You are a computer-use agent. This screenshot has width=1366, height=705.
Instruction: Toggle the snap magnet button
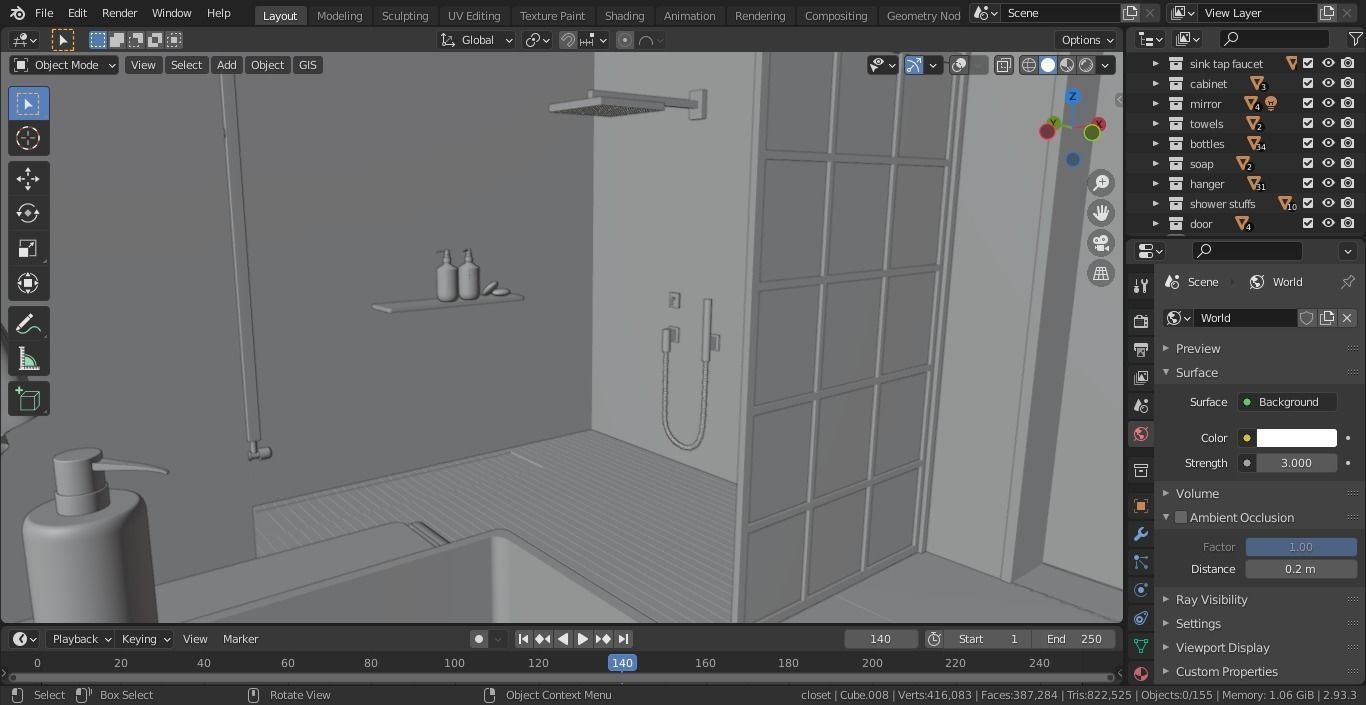pos(567,40)
